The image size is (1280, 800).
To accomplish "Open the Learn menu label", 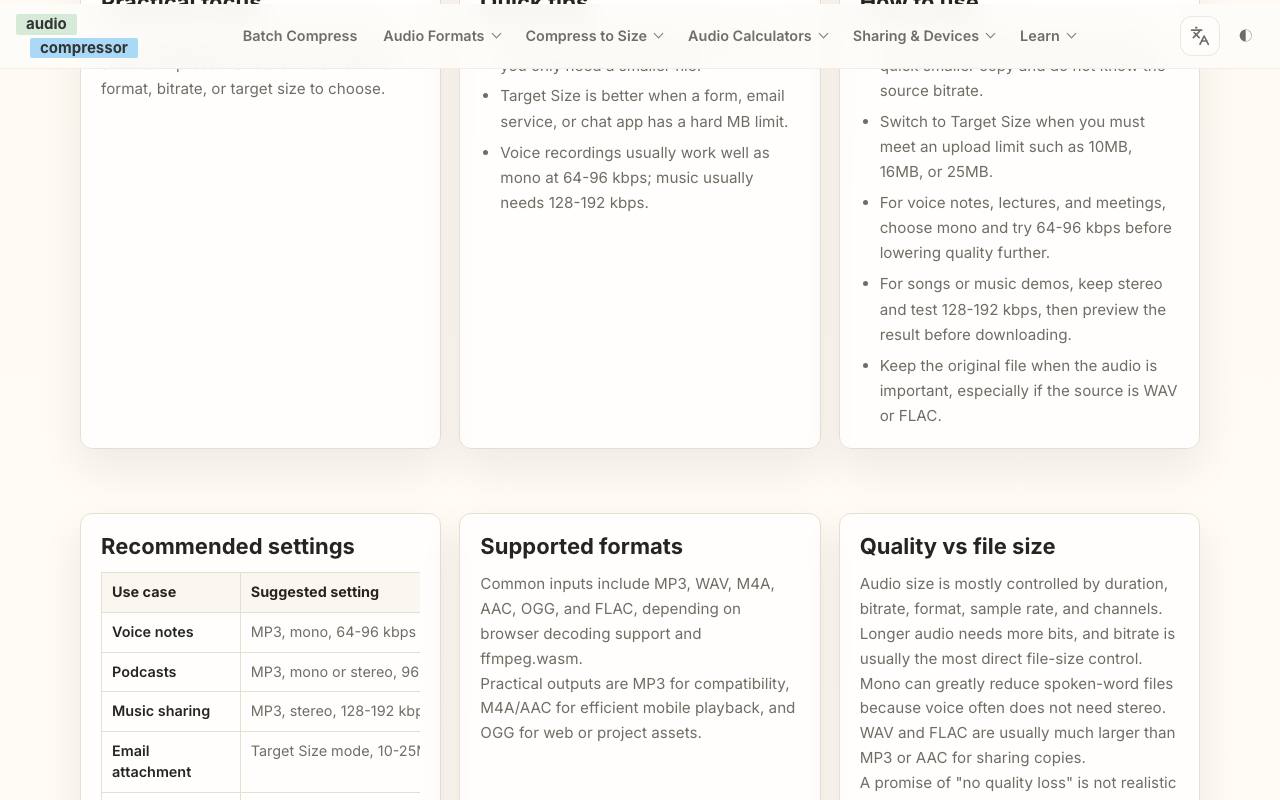I will [x=1040, y=36].
